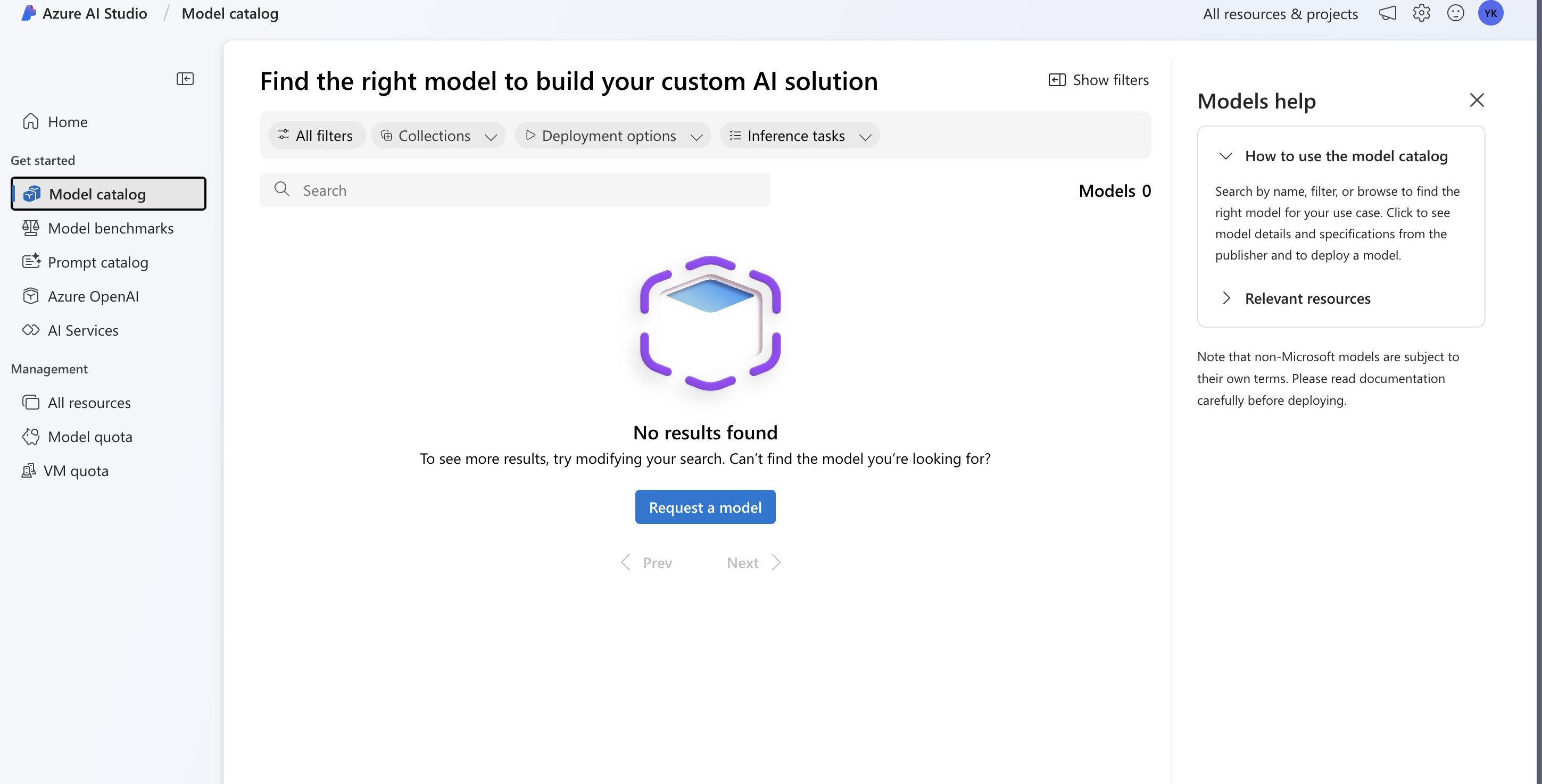1542x784 pixels.
Task: Click Azure AI Studio breadcrumb text
Action: tap(95, 13)
